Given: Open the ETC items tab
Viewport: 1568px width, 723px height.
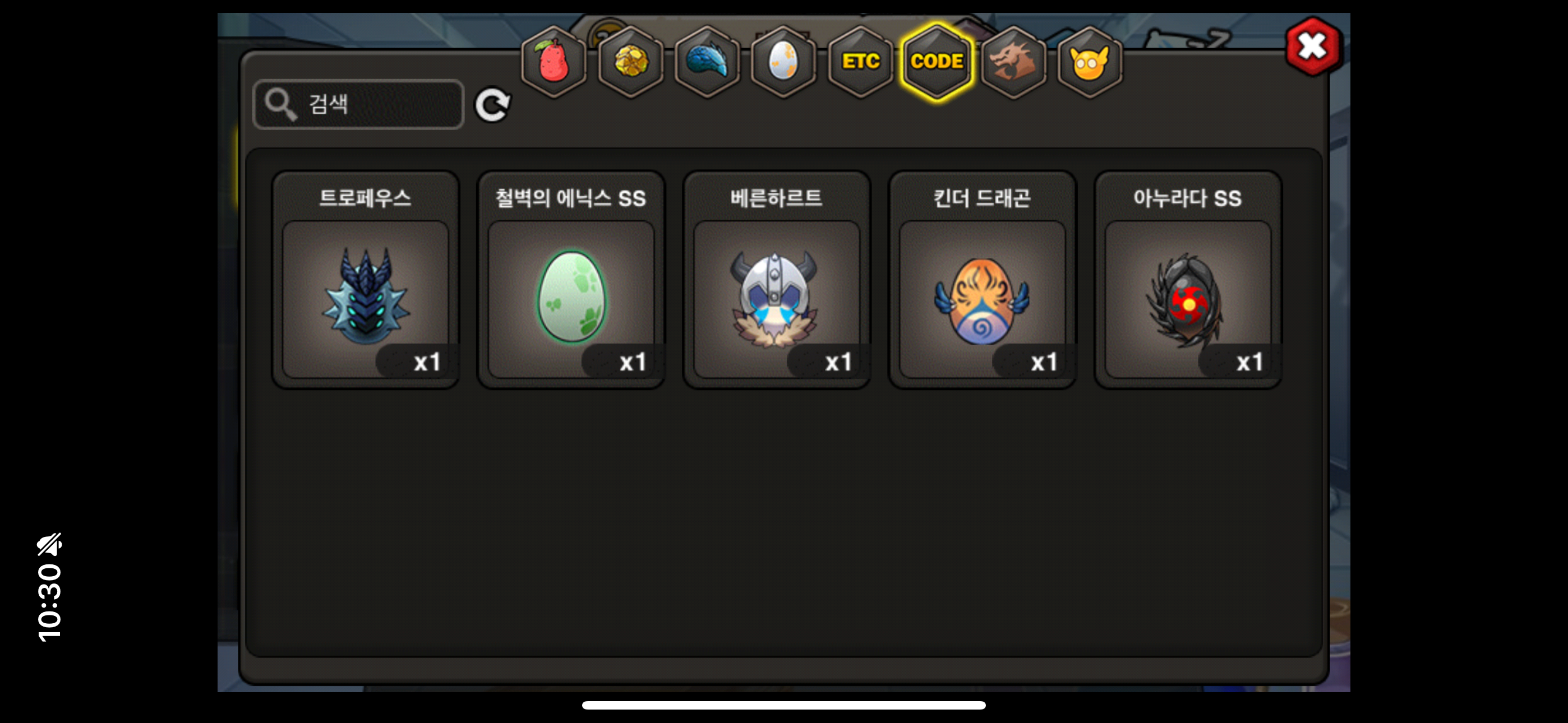Looking at the screenshot, I should click(860, 62).
